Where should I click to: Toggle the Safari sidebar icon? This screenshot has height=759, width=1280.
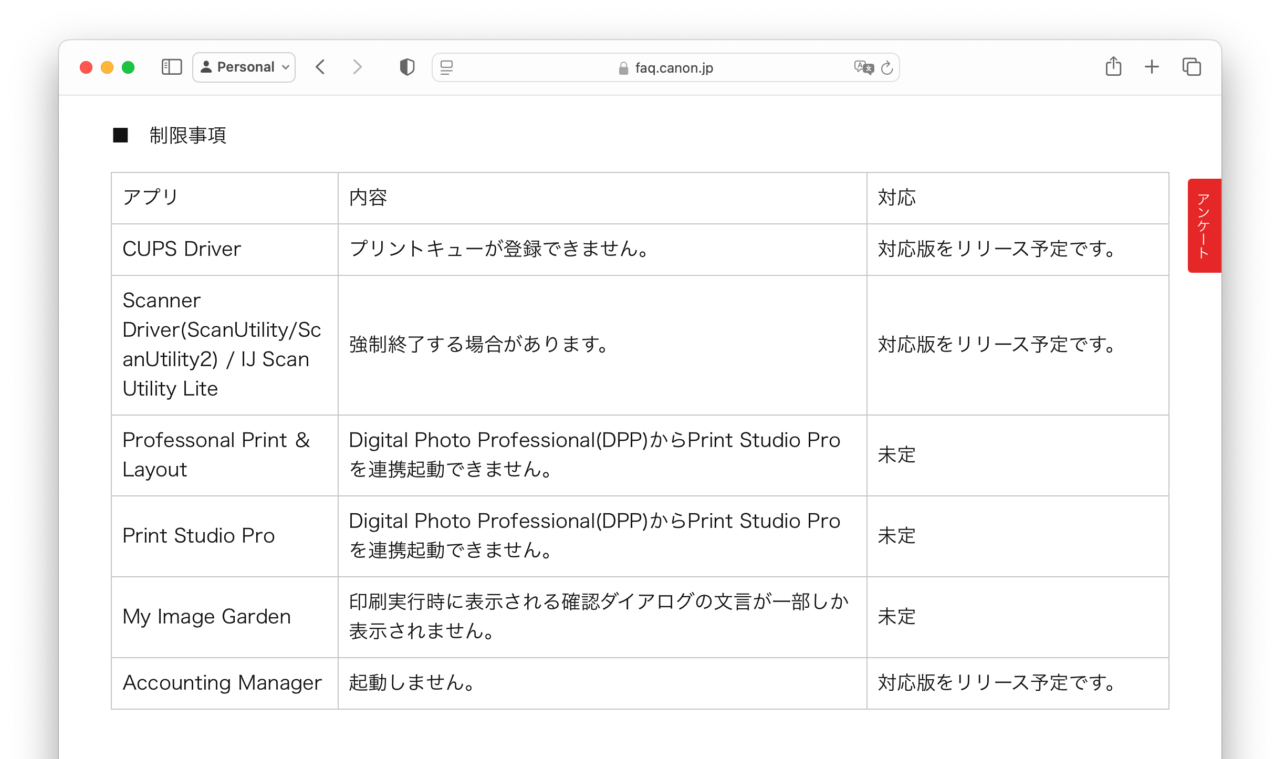tap(172, 67)
